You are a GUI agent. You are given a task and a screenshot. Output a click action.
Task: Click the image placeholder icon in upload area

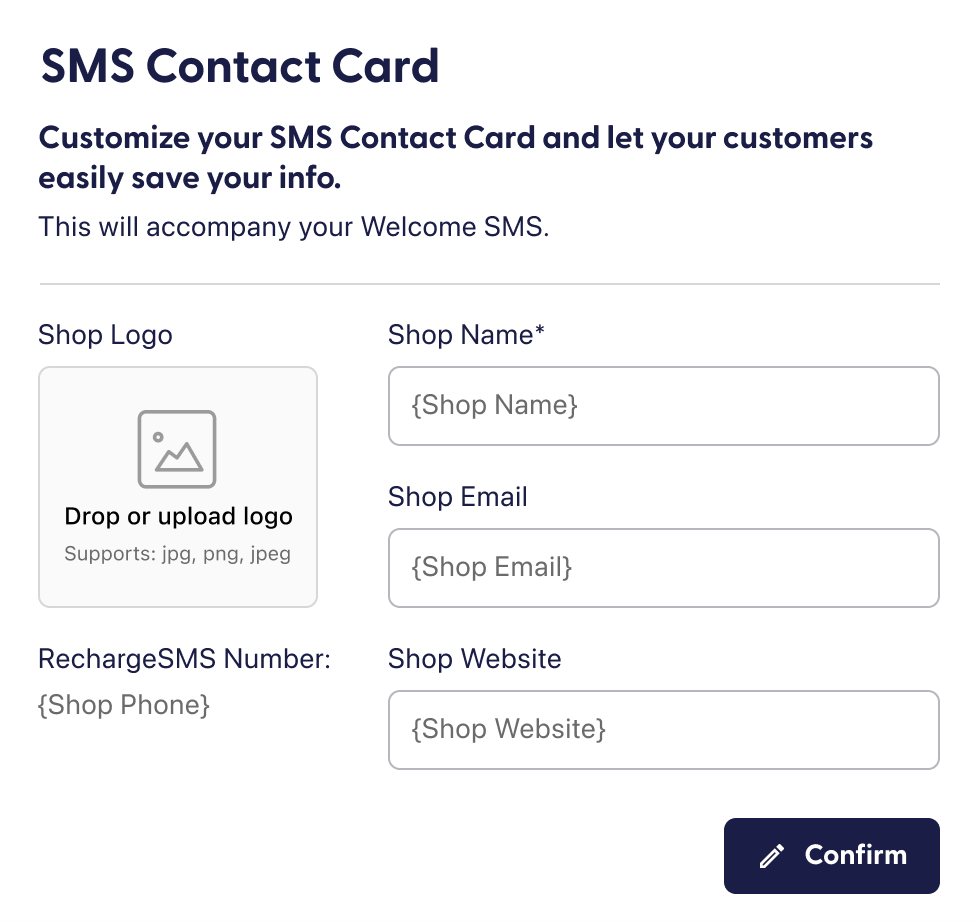tap(177, 448)
